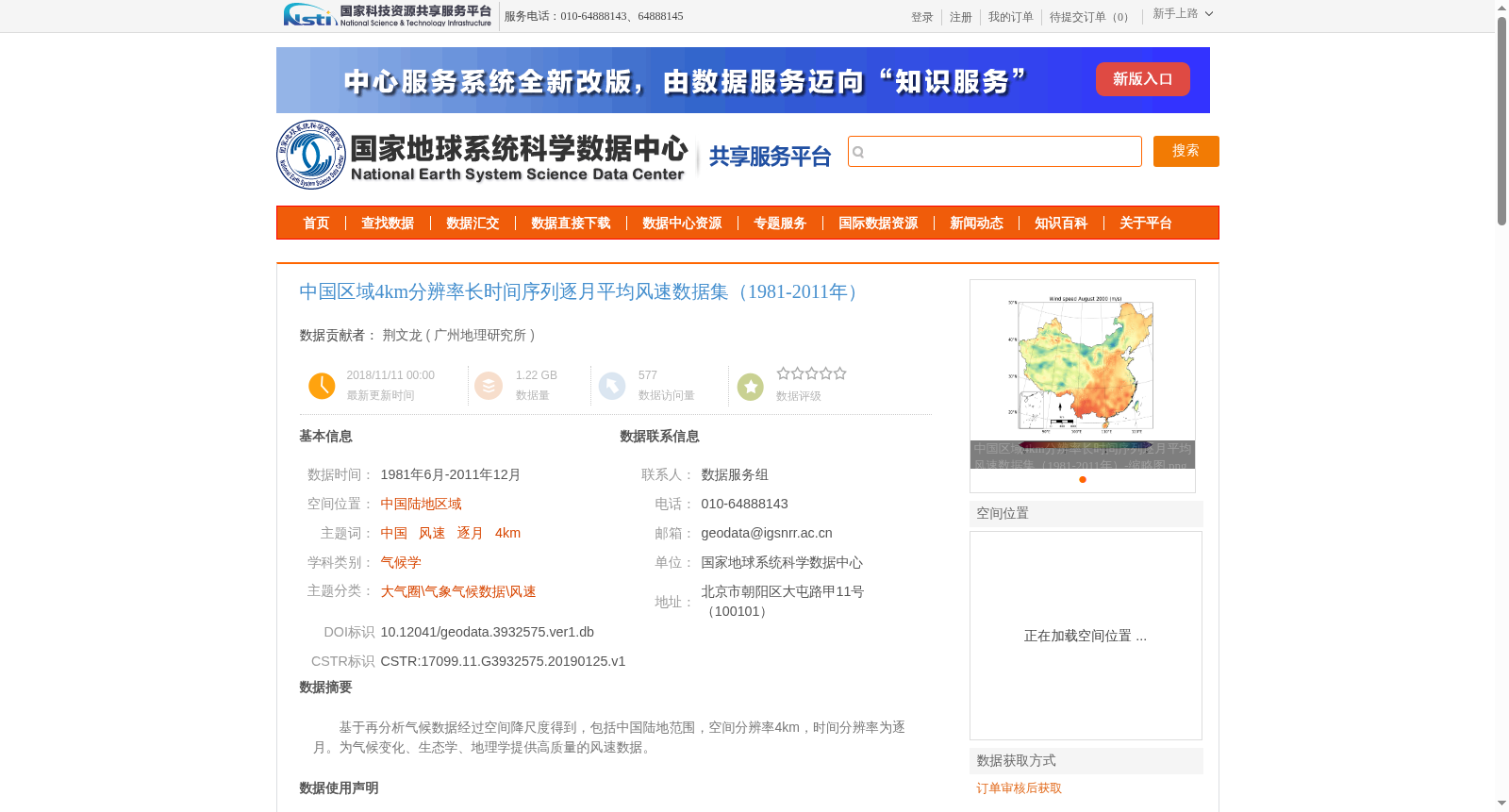Click the 气候学 discipline link
This screenshot has height=812, width=1509.
(x=401, y=562)
